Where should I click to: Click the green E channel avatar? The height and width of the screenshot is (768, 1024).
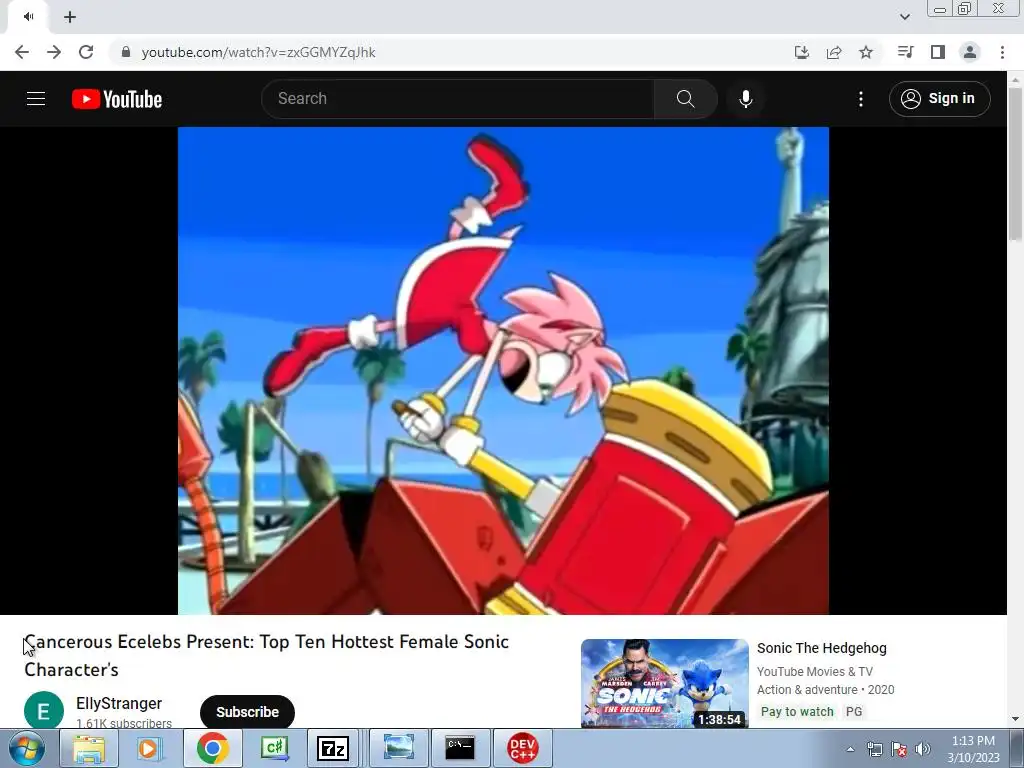[x=44, y=711]
